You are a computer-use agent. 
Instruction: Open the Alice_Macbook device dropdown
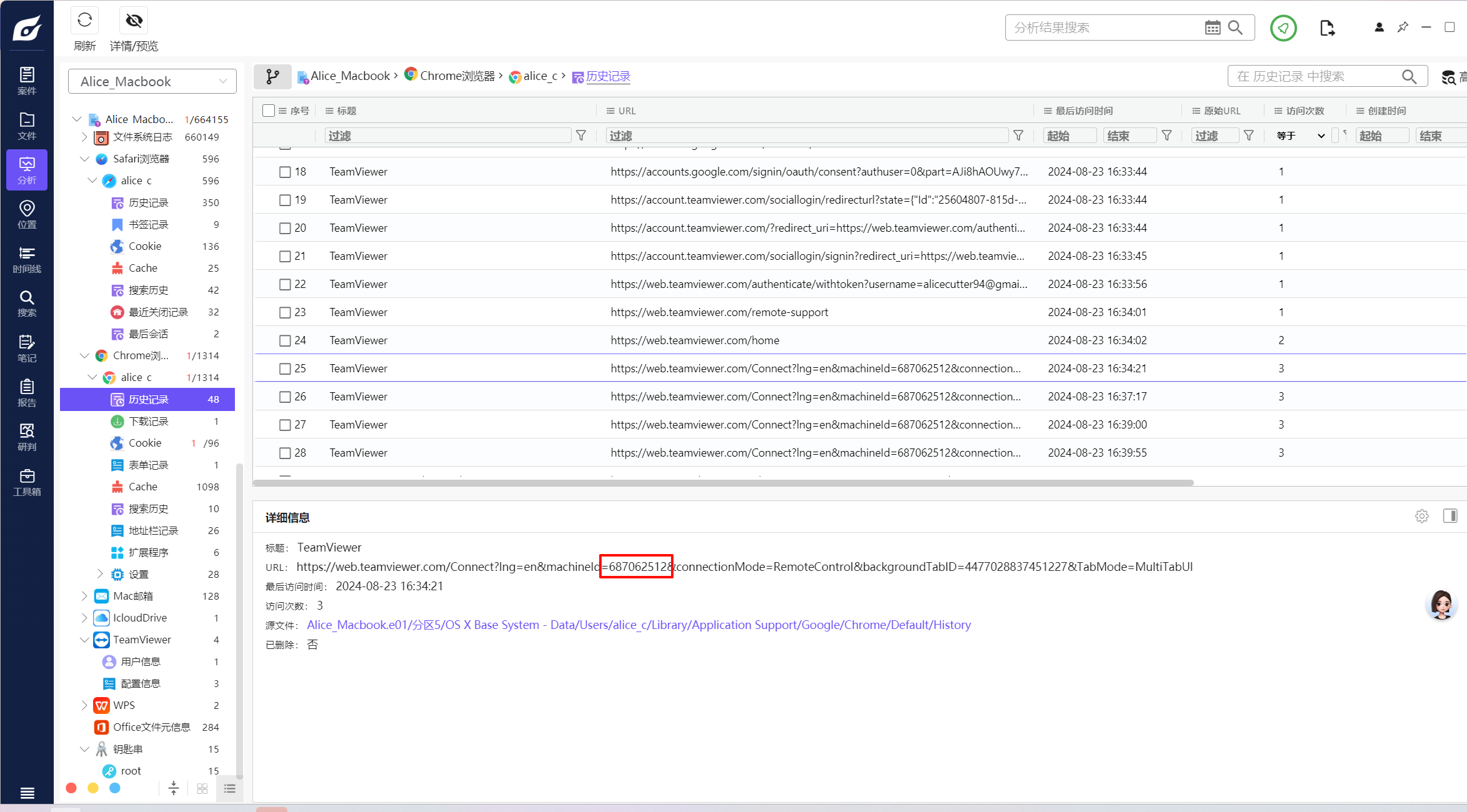coord(152,81)
